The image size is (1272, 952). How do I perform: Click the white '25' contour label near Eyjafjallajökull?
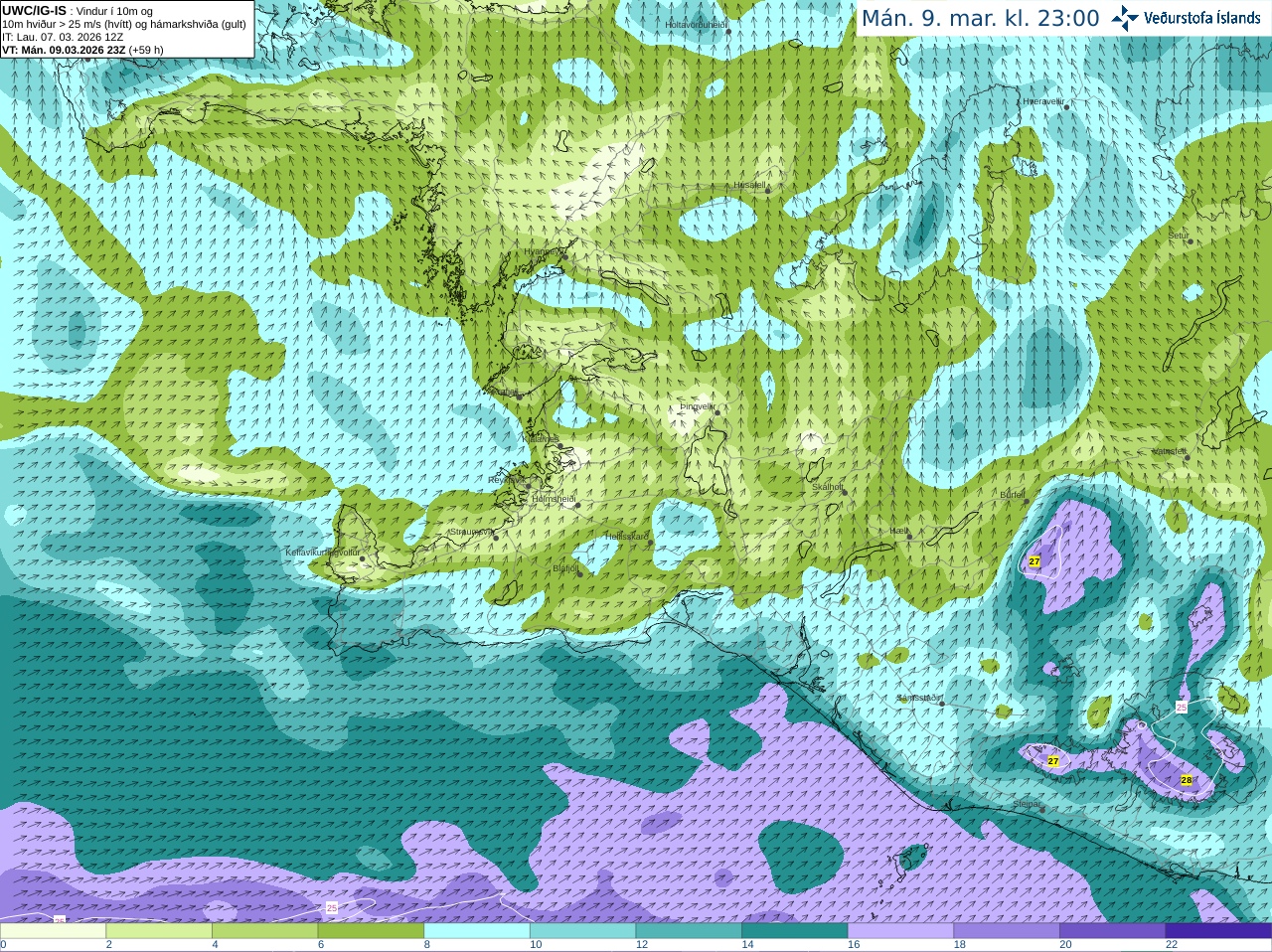click(x=1182, y=707)
